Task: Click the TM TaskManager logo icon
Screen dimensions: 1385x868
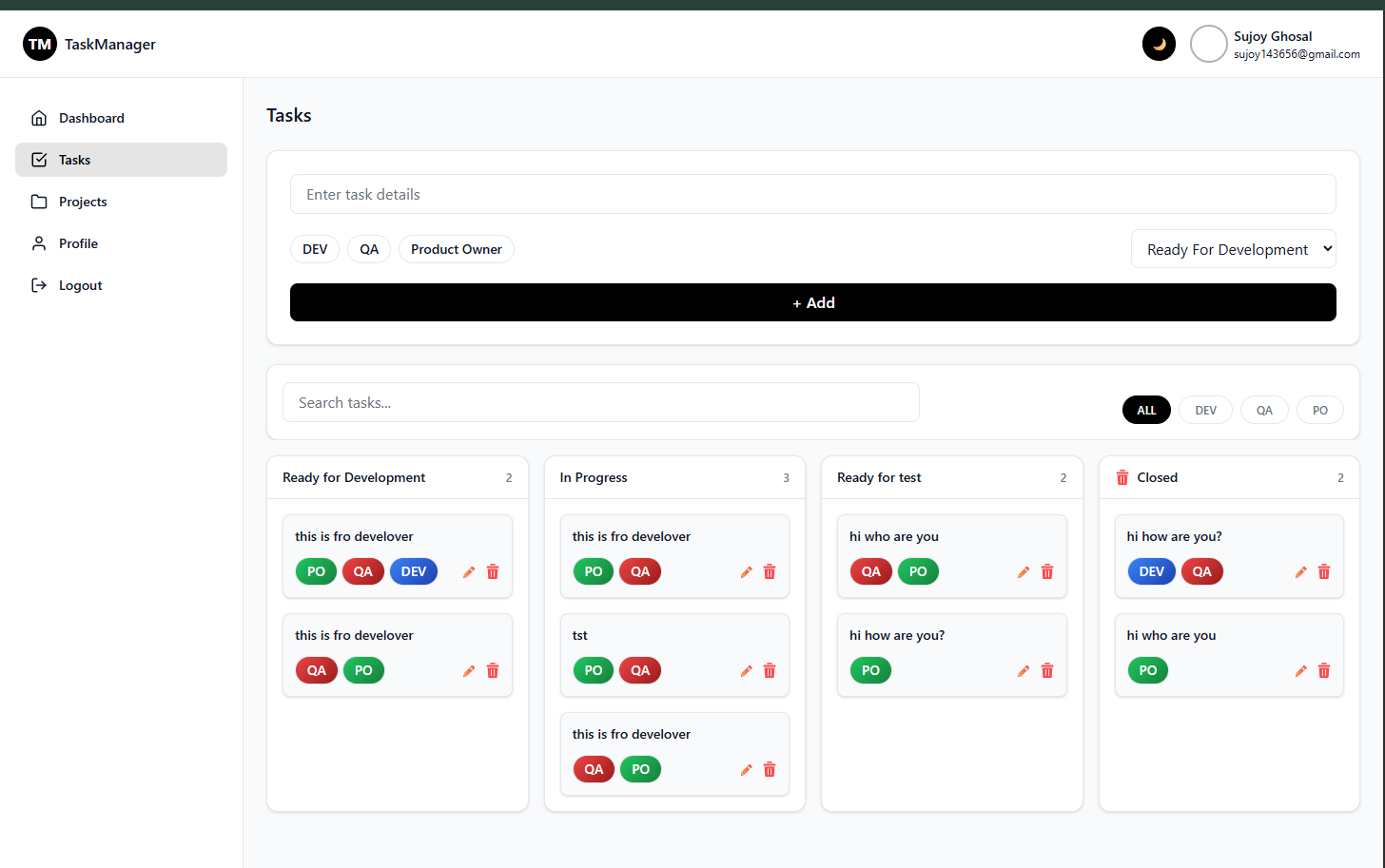Action: tap(39, 43)
